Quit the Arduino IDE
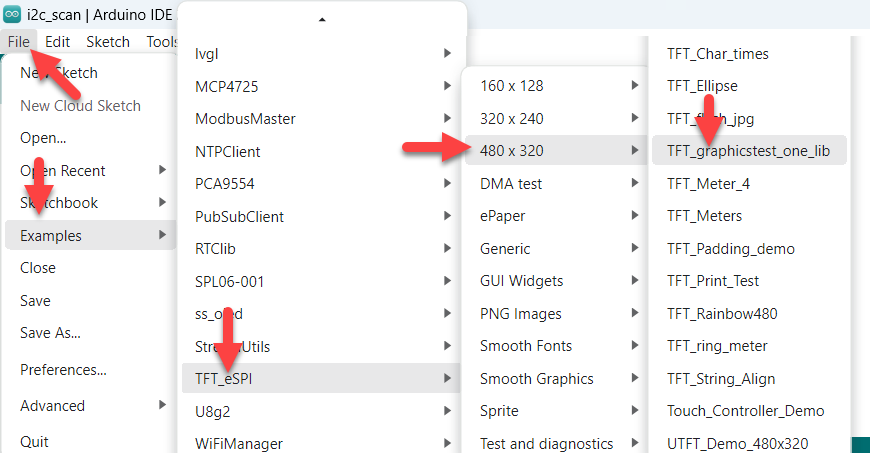The image size is (870, 453). [34, 441]
